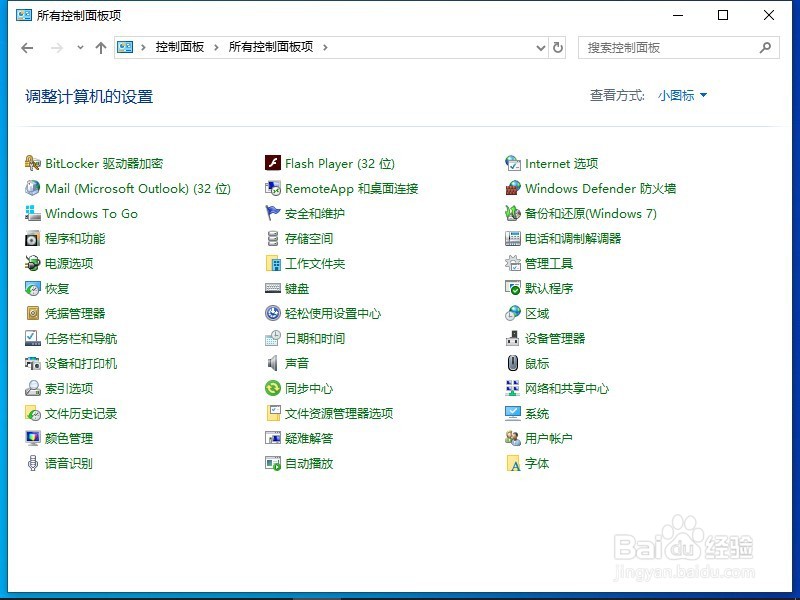This screenshot has height=600, width=800.
Task: Open the Windows To Go icon
Action: (x=33, y=213)
